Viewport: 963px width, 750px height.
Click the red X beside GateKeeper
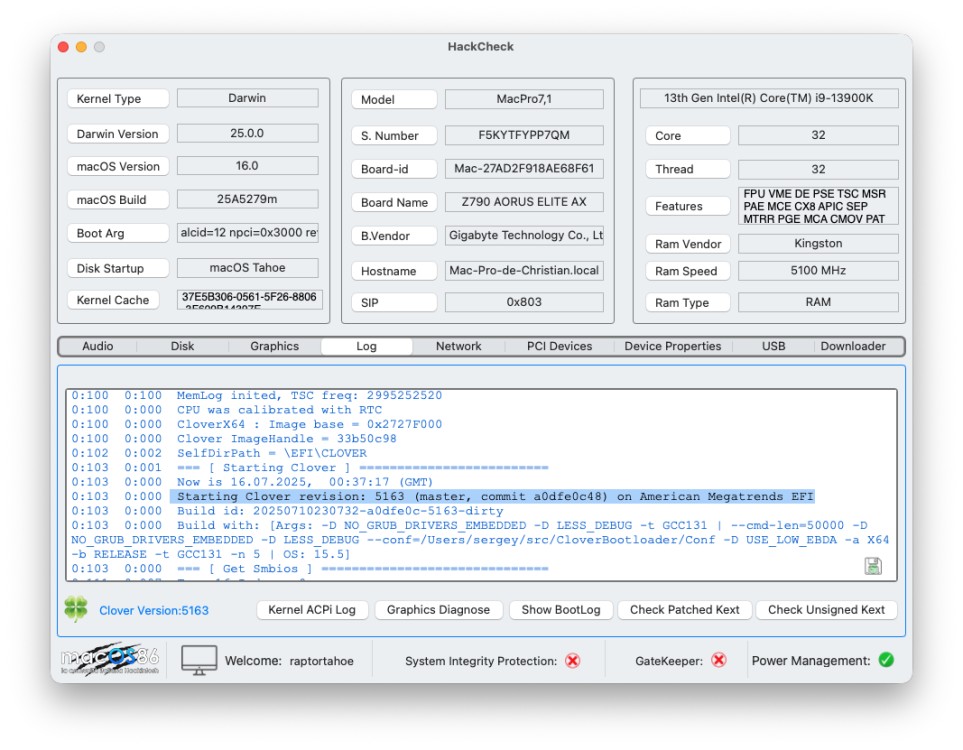click(x=719, y=660)
